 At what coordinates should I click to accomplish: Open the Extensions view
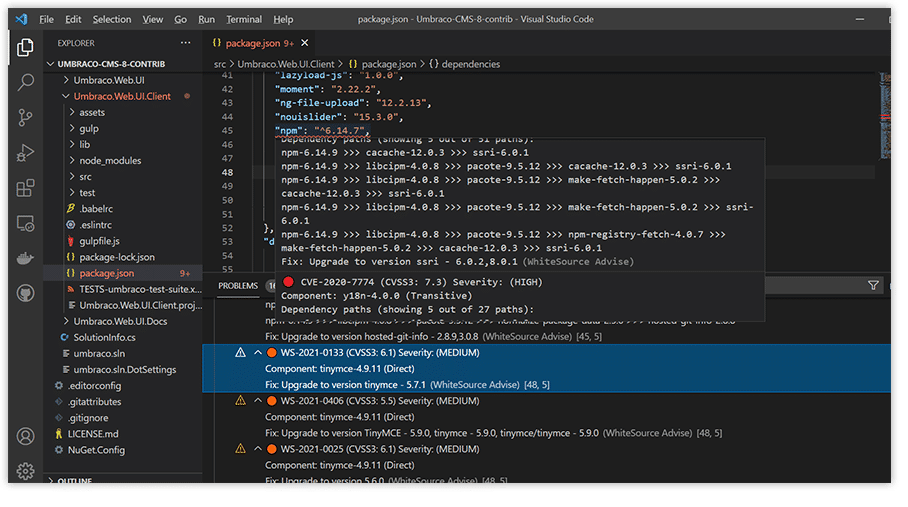pyautogui.click(x=25, y=188)
